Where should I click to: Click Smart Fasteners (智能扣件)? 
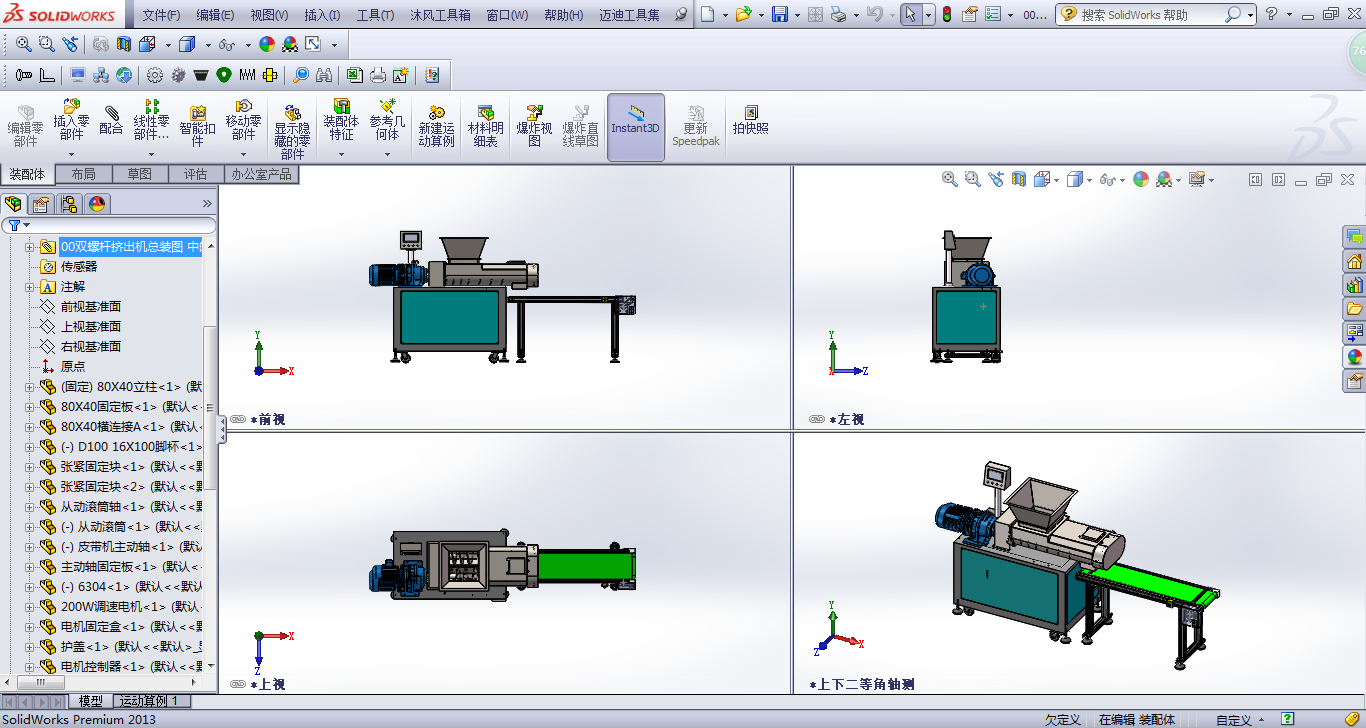pos(197,124)
